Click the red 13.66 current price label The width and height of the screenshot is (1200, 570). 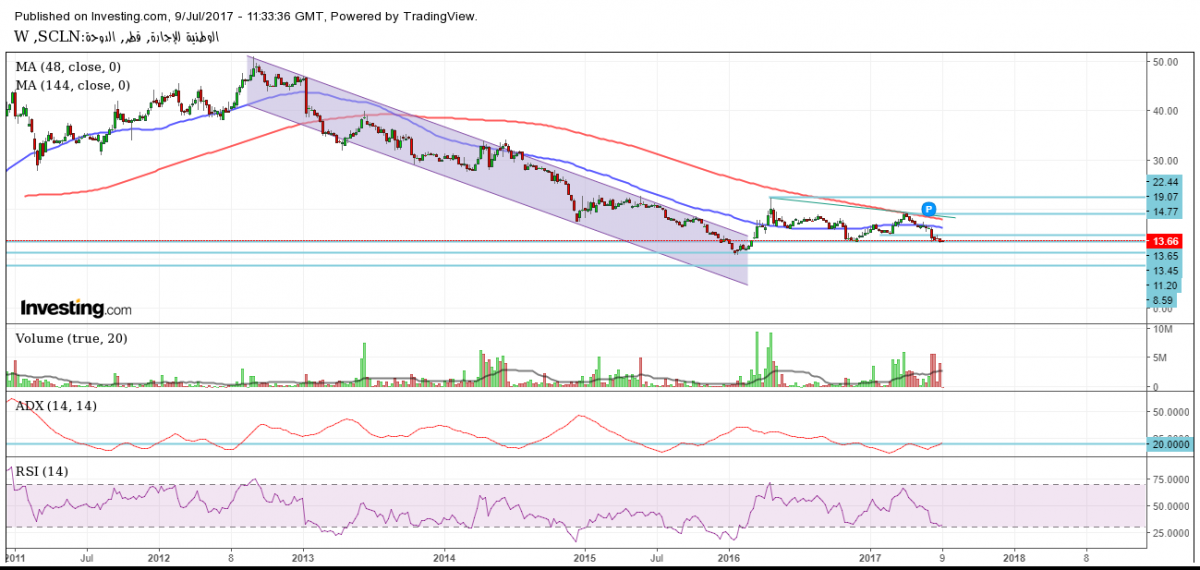1163,241
